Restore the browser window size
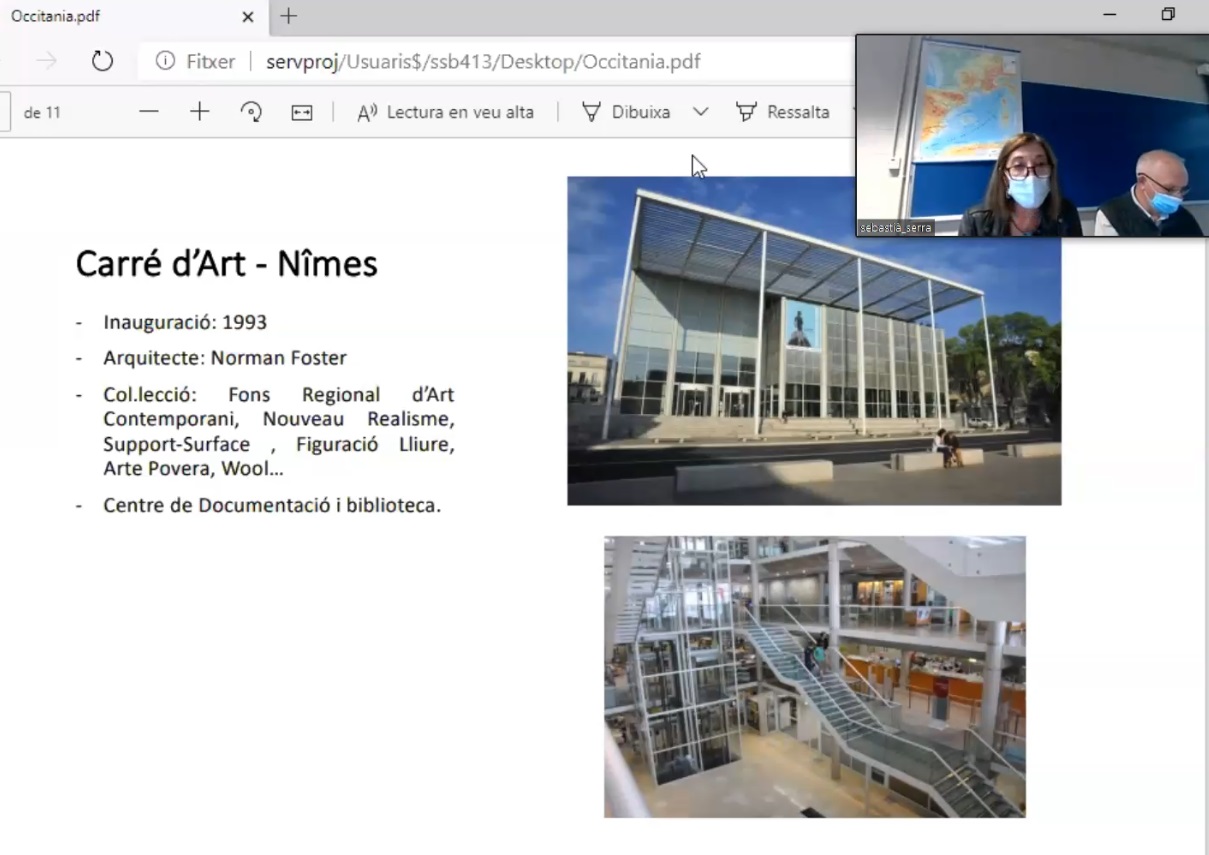The height and width of the screenshot is (855, 1209). tap(1168, 15)
